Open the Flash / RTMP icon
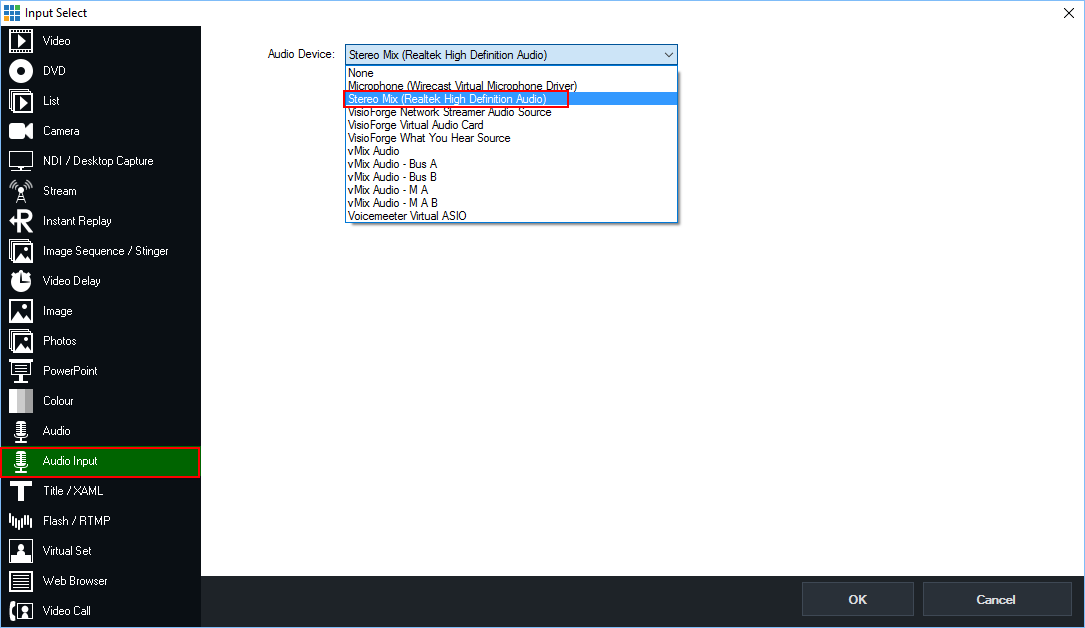Image resolution: width=1085 pixels, height=628 pixels. [x=21, y=521]
